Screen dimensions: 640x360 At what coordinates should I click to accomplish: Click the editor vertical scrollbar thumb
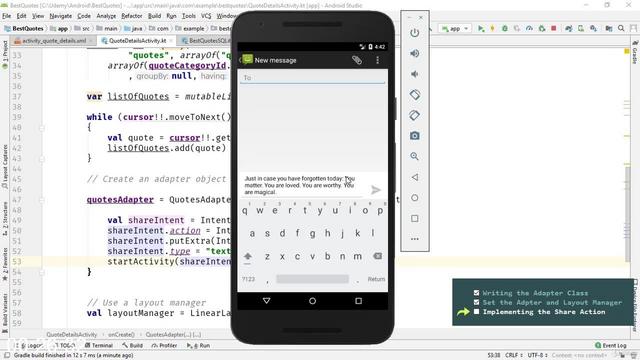tap(627, 214)
